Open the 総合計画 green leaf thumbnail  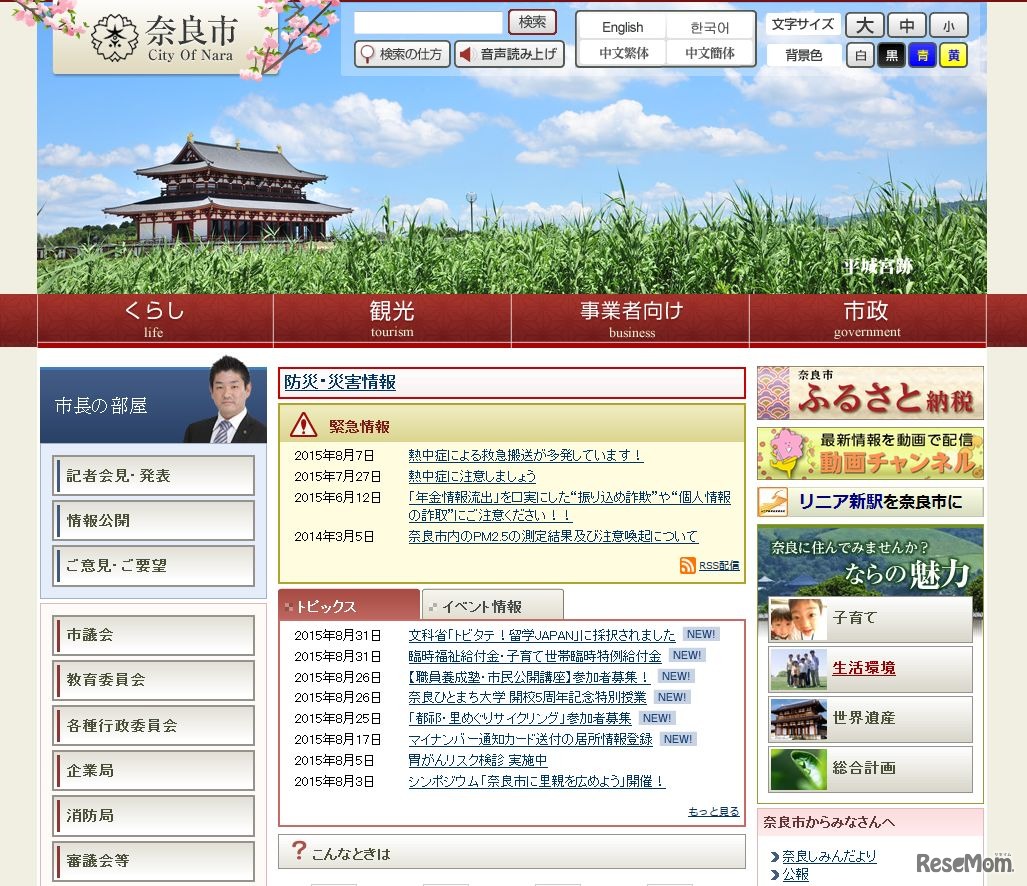point(797,769)
